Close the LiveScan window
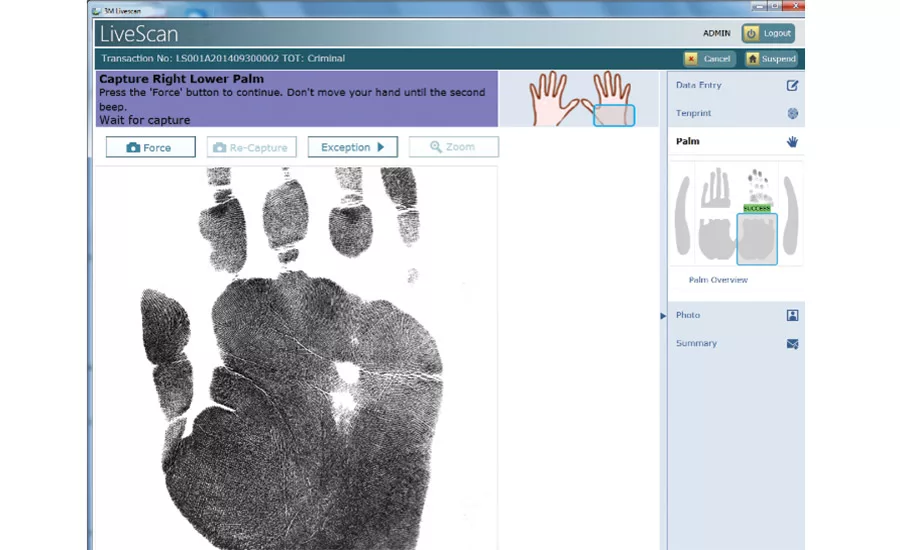 795,6
